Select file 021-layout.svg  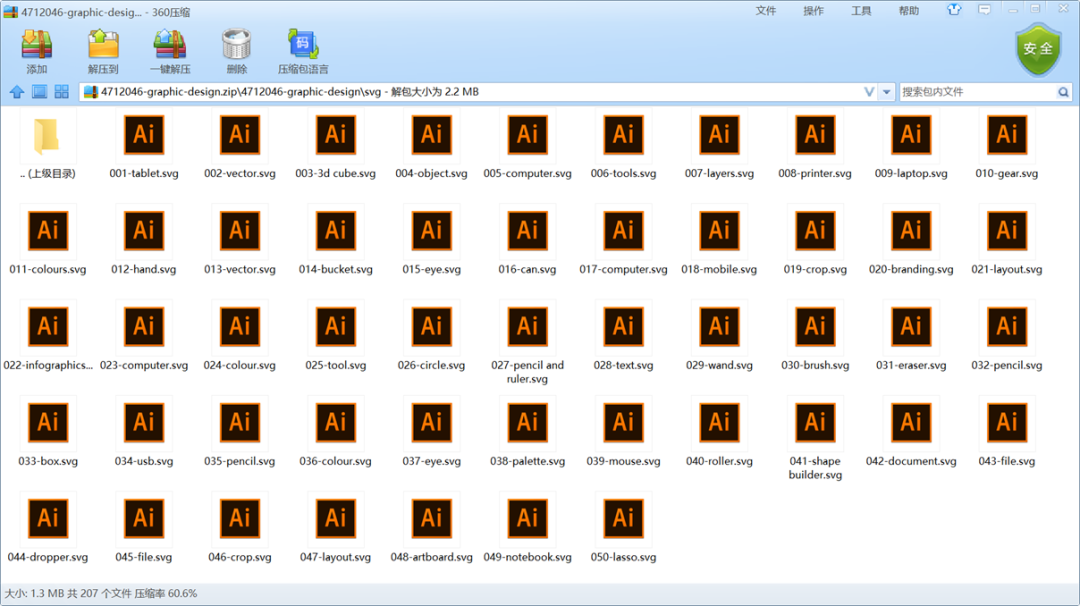[1007, 242]
